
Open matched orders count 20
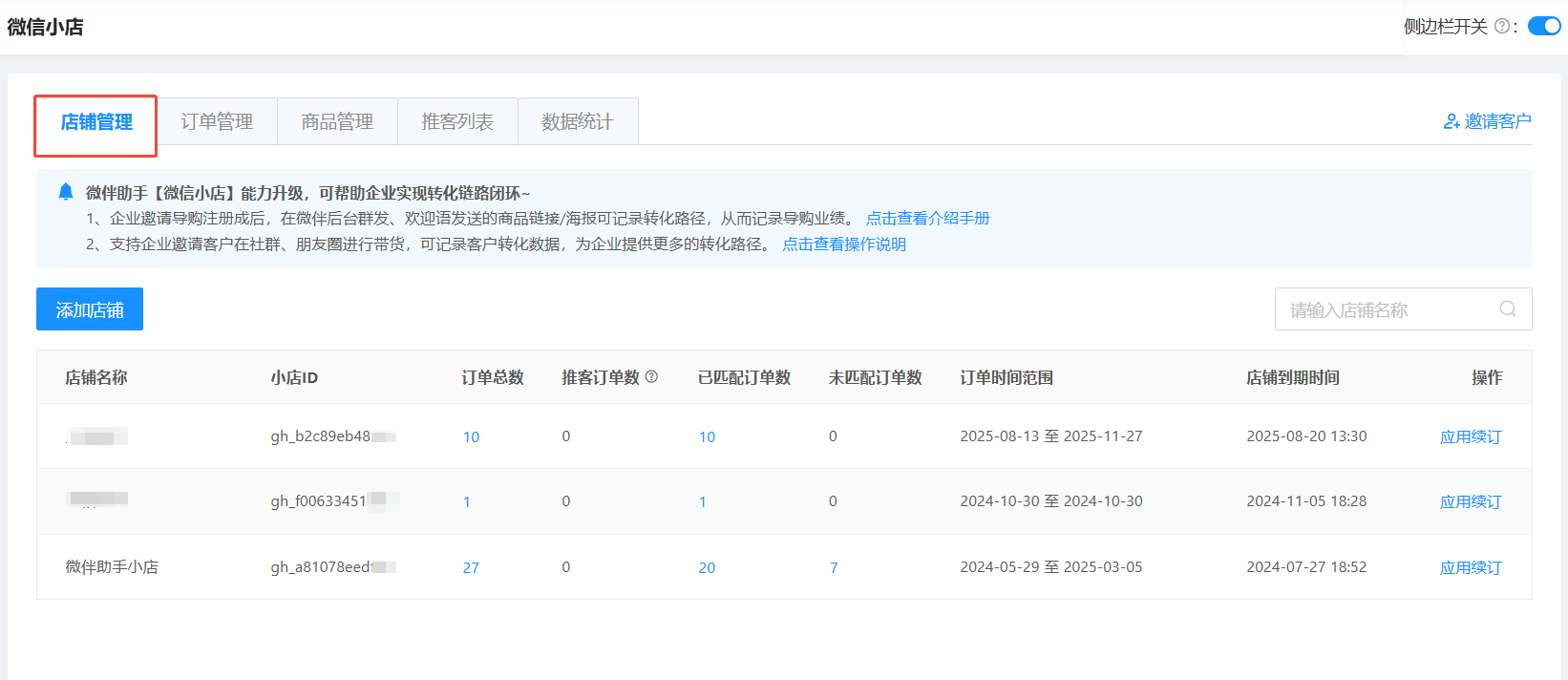(x=707, y=567)
